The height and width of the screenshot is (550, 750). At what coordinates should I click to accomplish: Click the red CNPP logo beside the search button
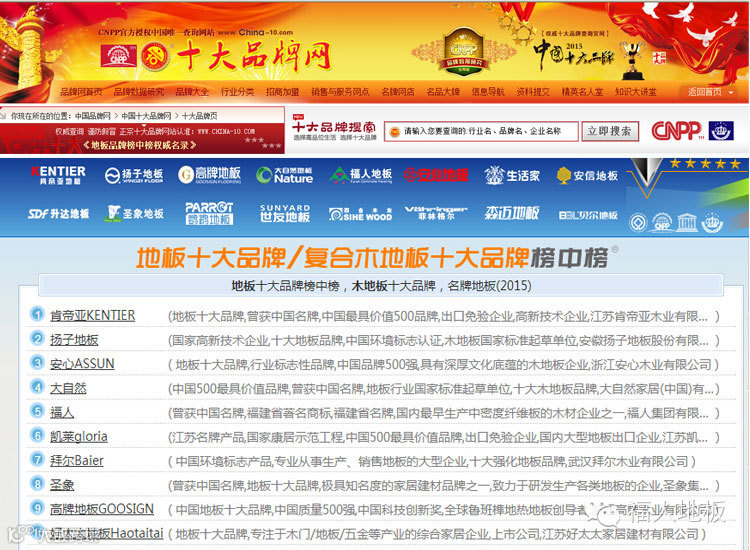677,131
